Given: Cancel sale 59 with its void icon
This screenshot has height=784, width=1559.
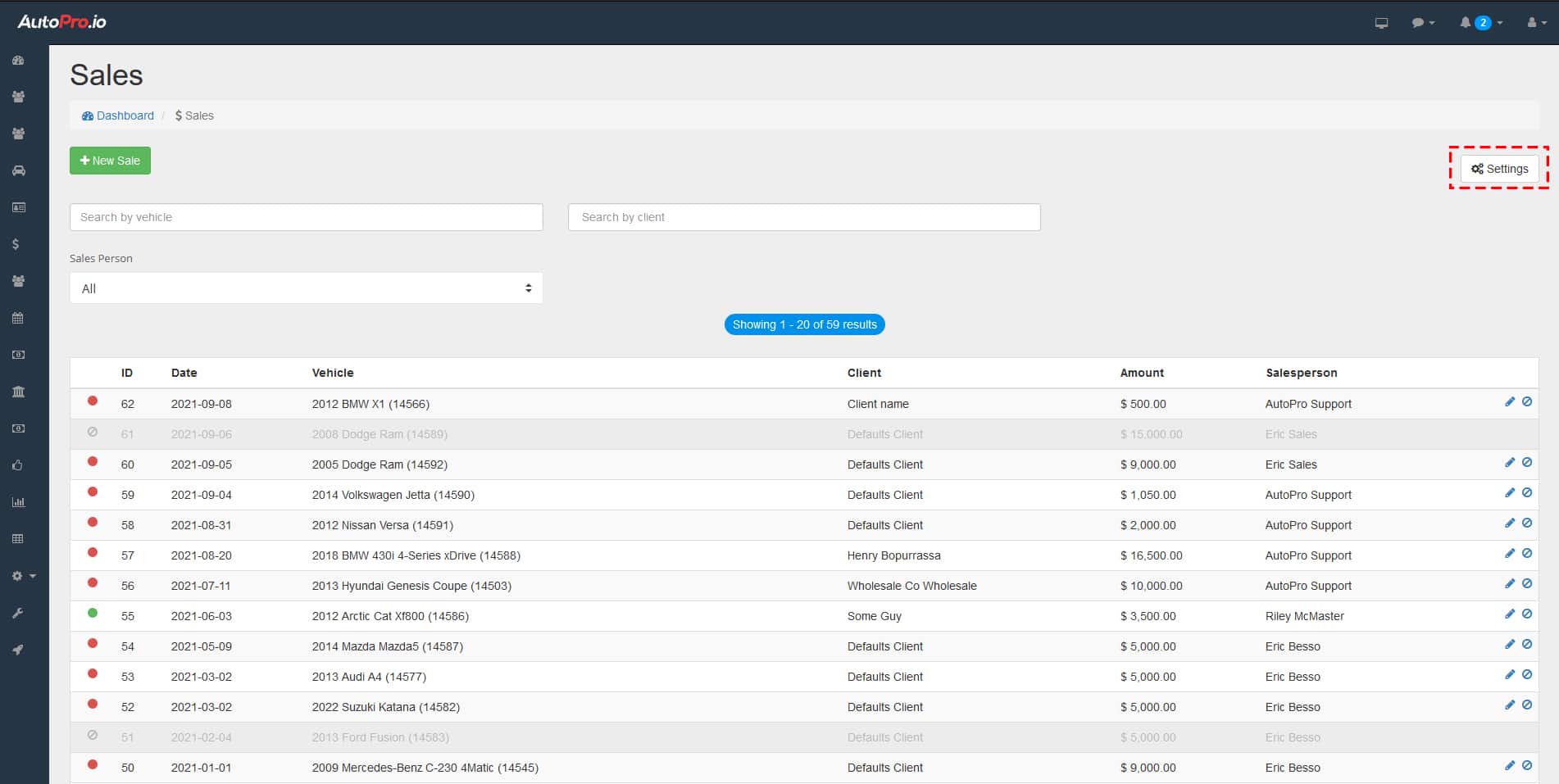Looking at the screenshot, I should (x=1527, y=493).
